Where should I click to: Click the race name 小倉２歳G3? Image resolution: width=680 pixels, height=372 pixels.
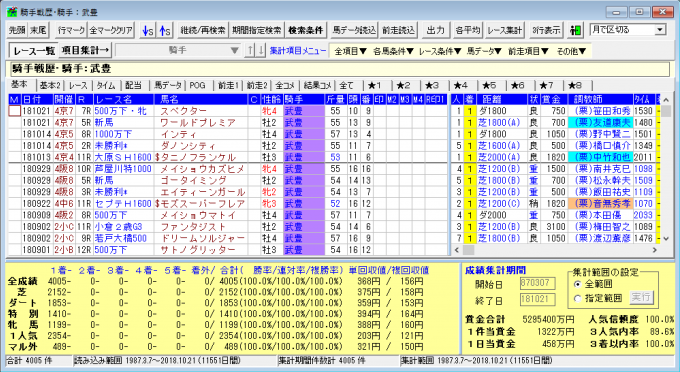(118, 227)
